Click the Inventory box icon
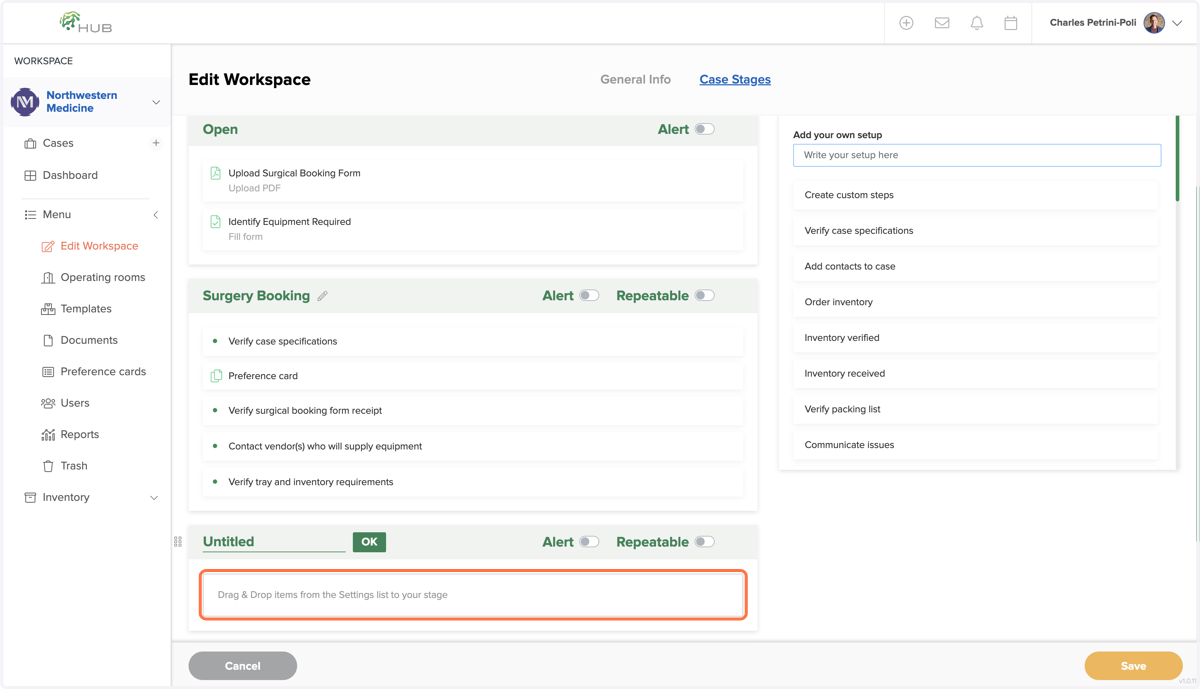Image resolution: width=1200 pixels, height=689 pixels. coord(30,497)
